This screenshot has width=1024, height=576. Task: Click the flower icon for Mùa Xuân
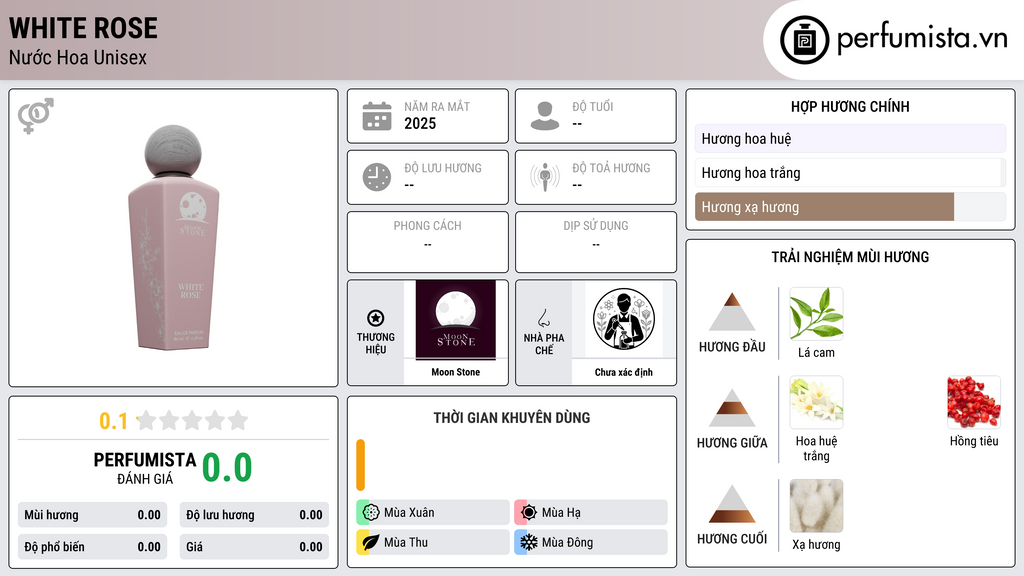(371, 513)
